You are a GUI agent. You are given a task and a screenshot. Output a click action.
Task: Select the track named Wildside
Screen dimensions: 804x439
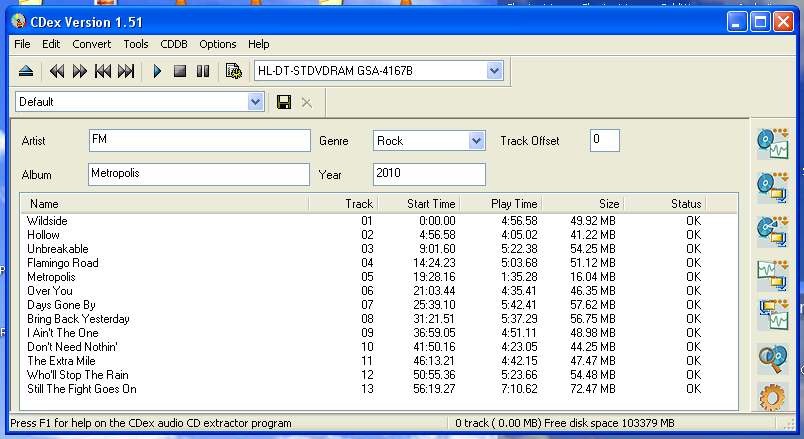point(47,221)
